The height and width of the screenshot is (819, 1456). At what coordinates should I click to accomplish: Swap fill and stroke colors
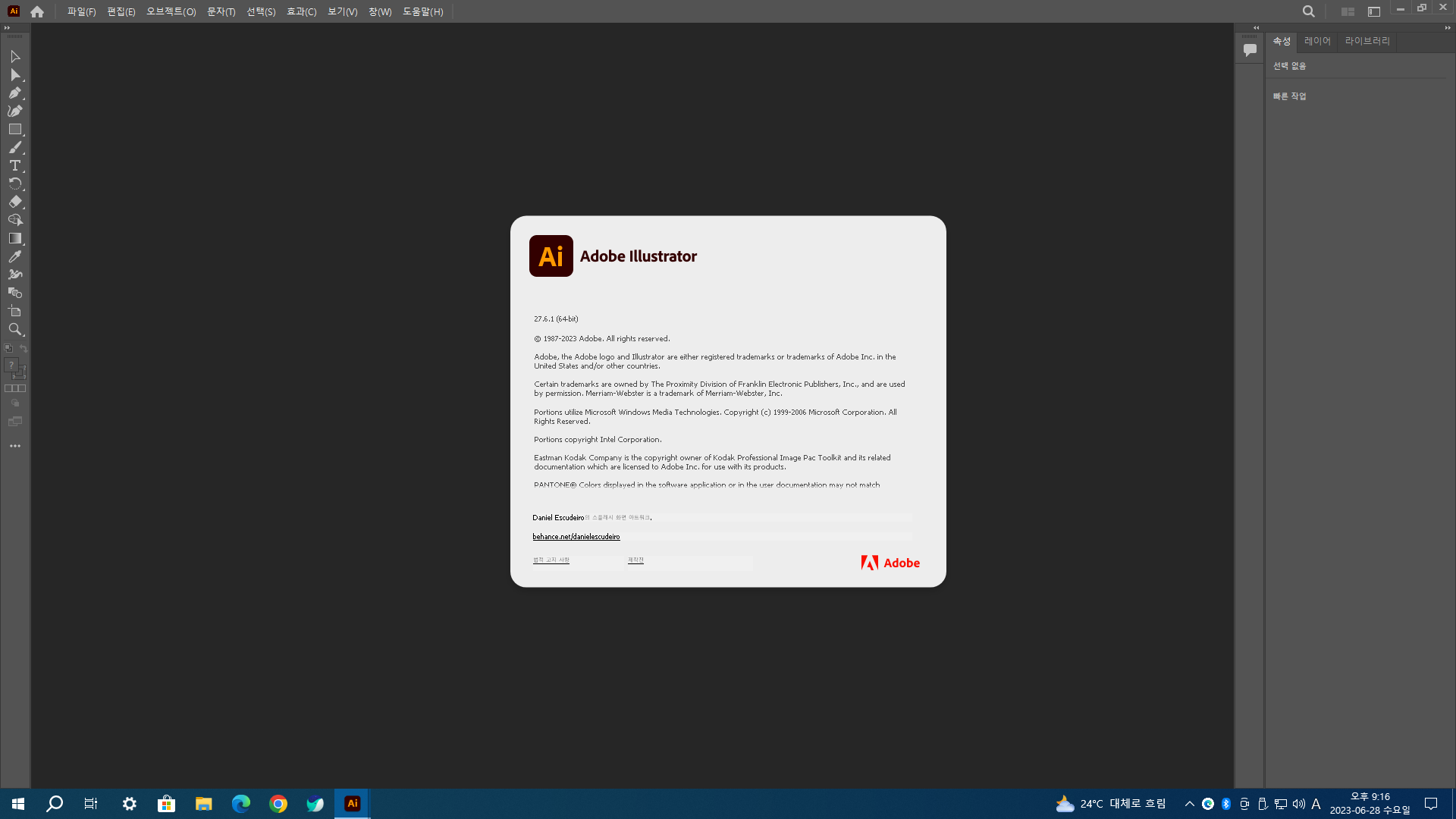[24, 349]
